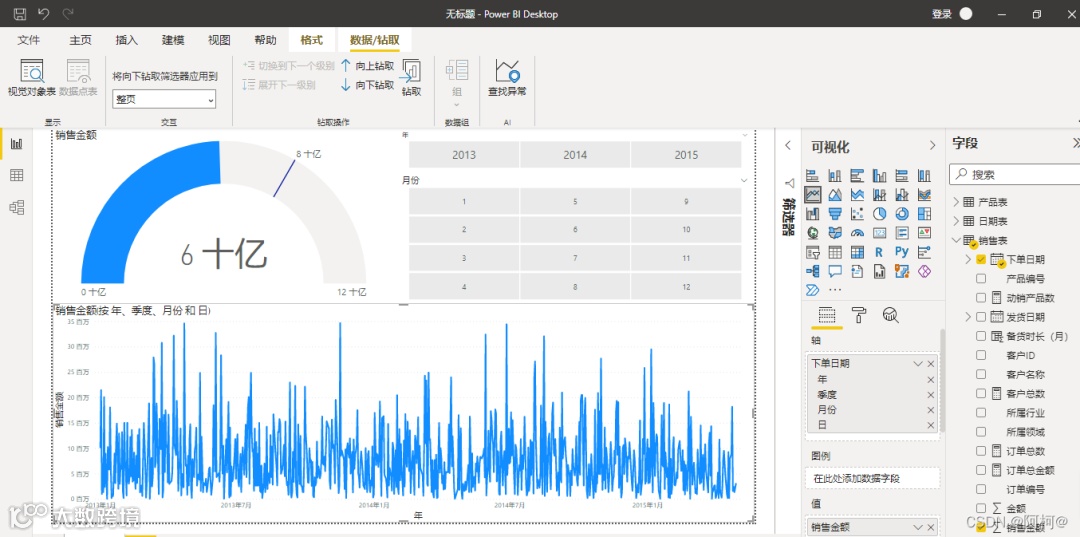Viewport: 1080px width, 537px height.
Task: Check the 订单总数 field checkbox
Action: point(982,451)
